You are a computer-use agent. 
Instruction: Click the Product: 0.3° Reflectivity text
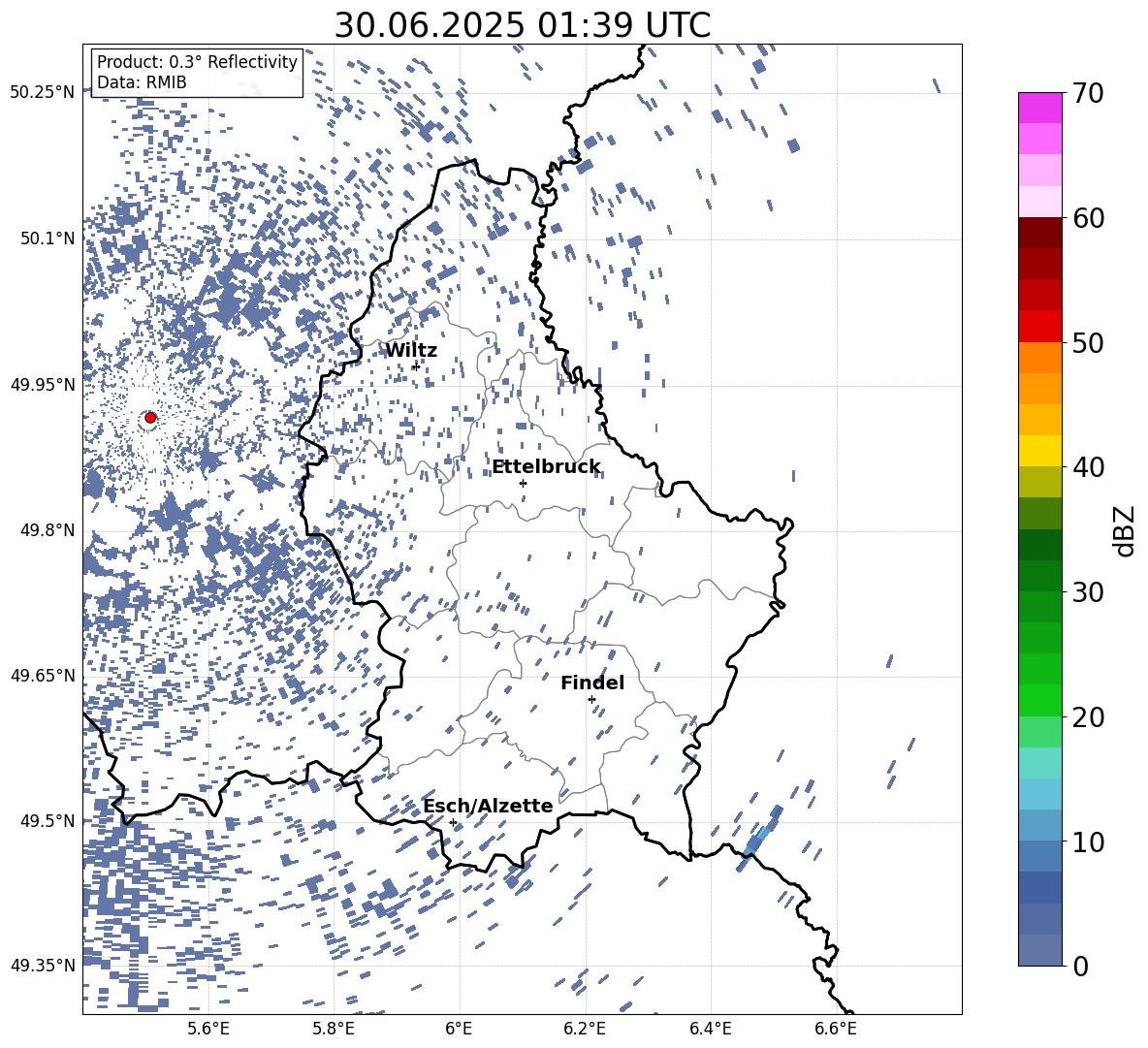[197, 62]
